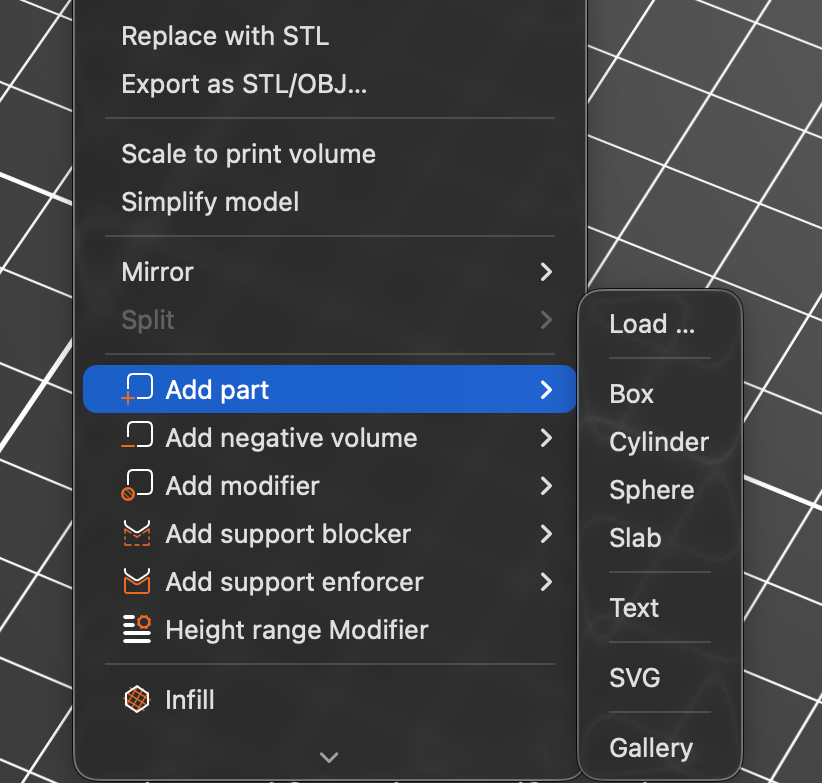Click the Add support blocker icon
The image size is (822, 783).
point(137,533)
